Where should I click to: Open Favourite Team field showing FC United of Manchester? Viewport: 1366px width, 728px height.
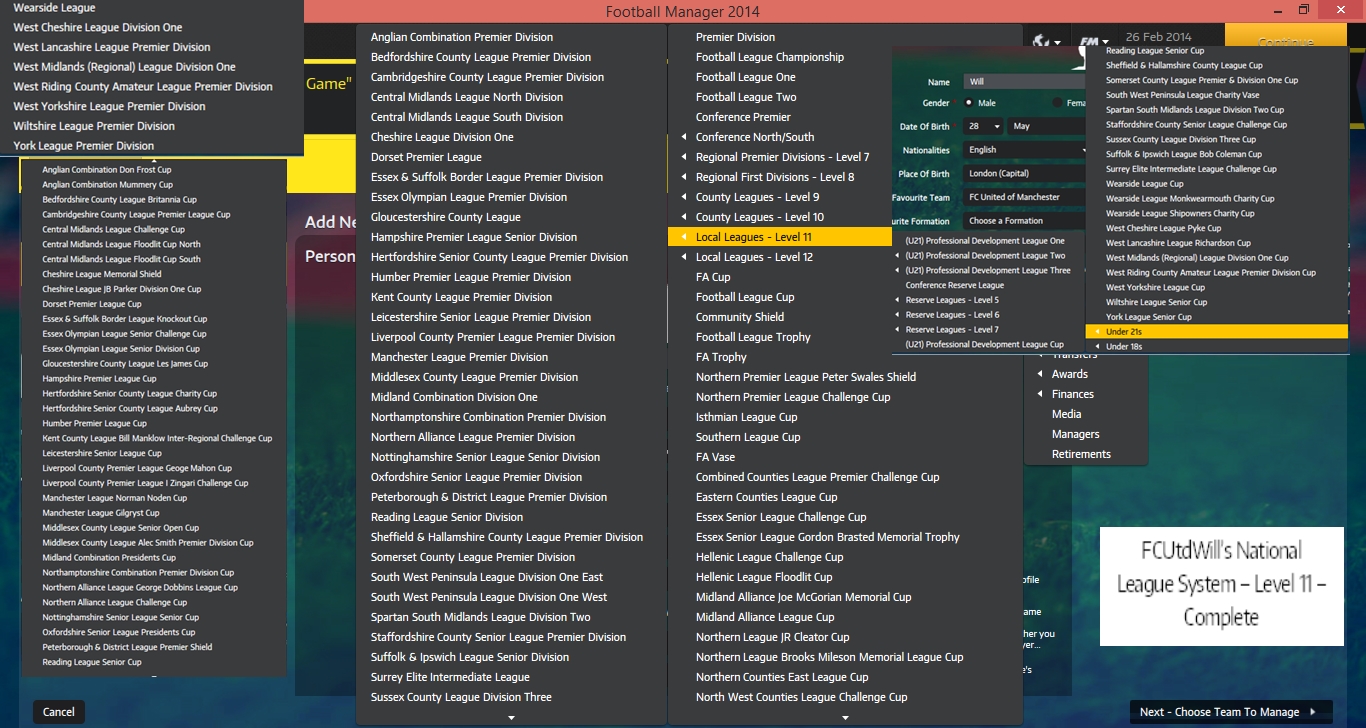(x=1025, y=197)
